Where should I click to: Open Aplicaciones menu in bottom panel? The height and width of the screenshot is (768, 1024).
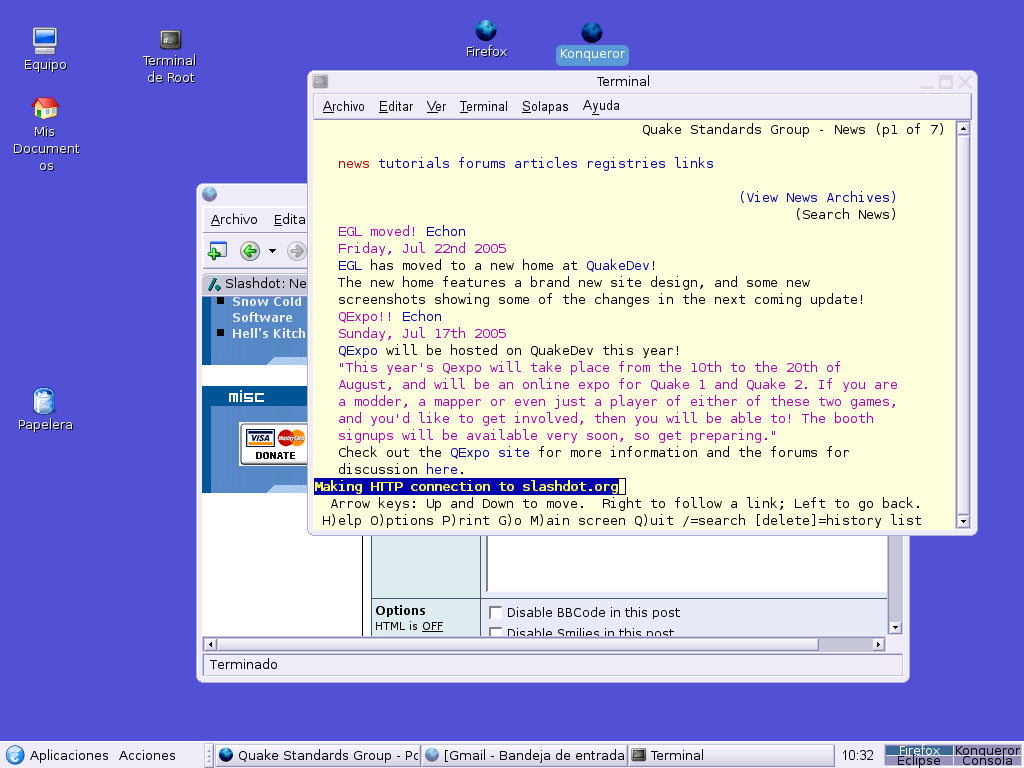pyautogui.click(x=69, y=756)
